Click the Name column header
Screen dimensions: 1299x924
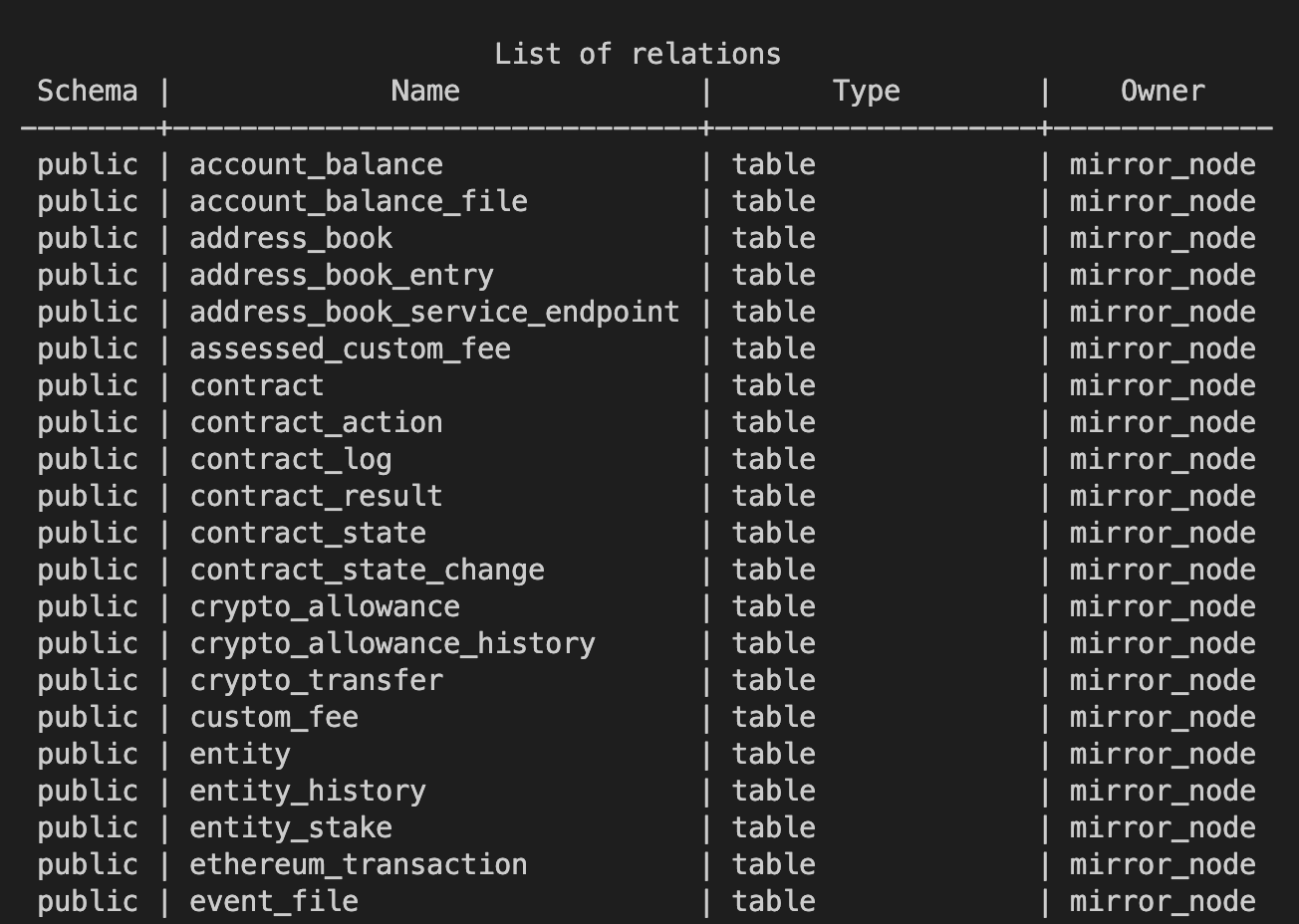(x=425, y=92)
